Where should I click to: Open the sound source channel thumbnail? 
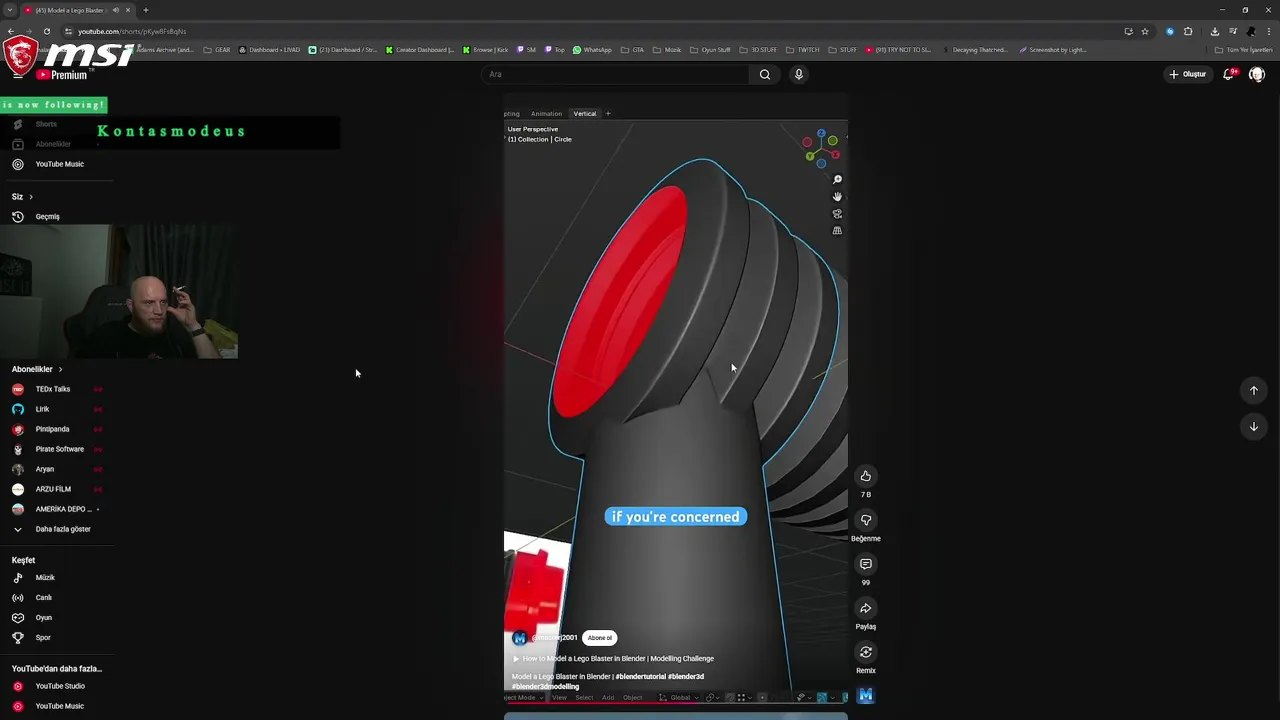tap(866, 695)
